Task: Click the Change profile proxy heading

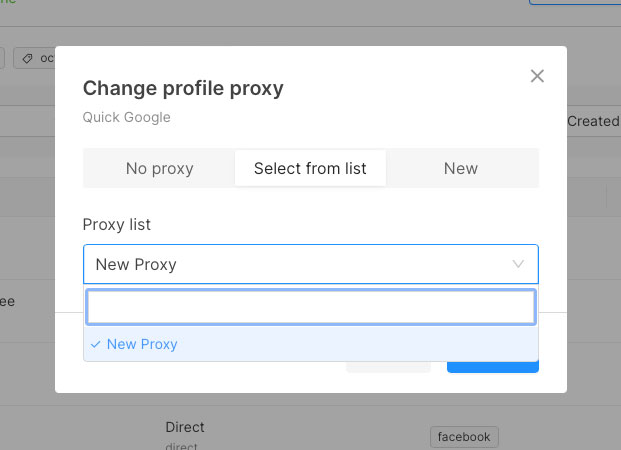Action: tap(183, 88)
